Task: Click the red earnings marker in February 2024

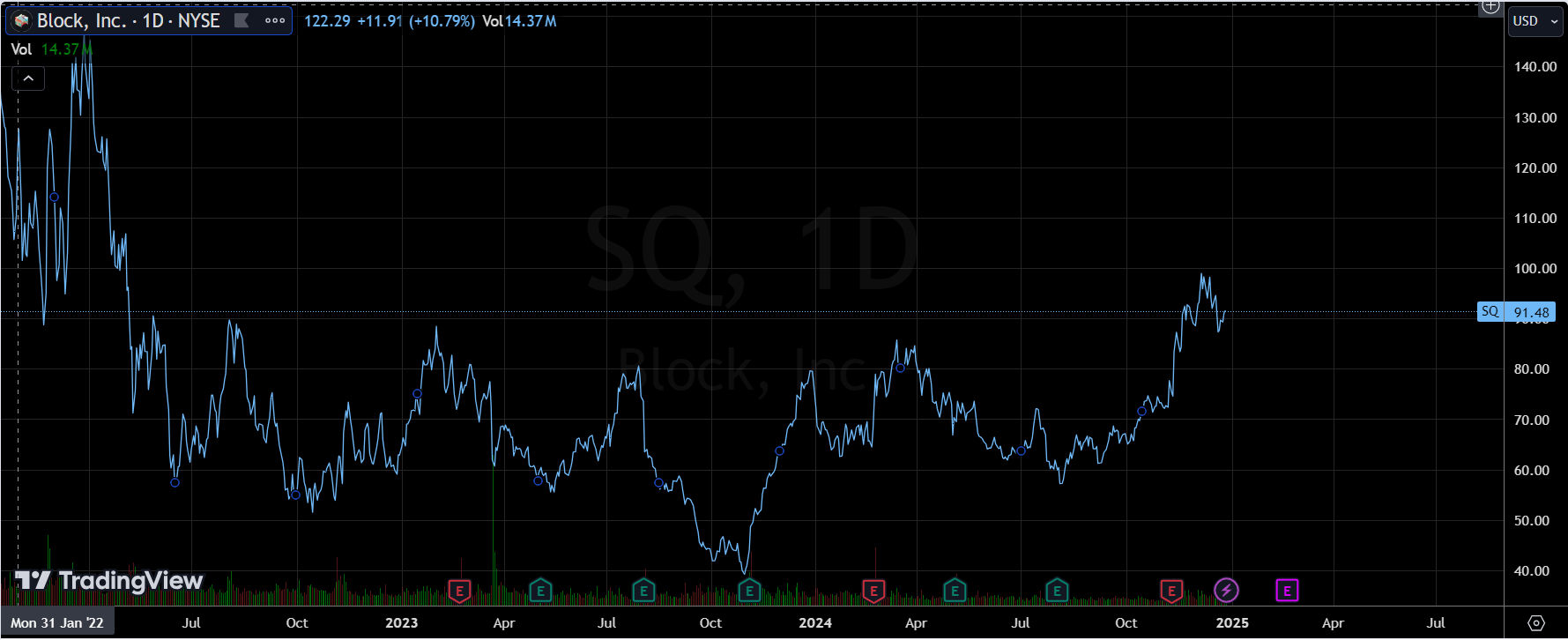Action: coord(873,591)
